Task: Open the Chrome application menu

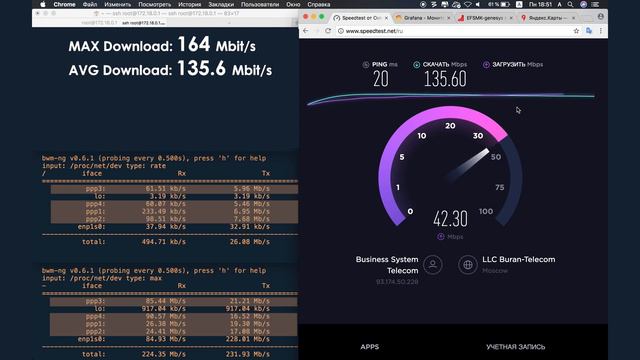Action: [x=64, y=4]
